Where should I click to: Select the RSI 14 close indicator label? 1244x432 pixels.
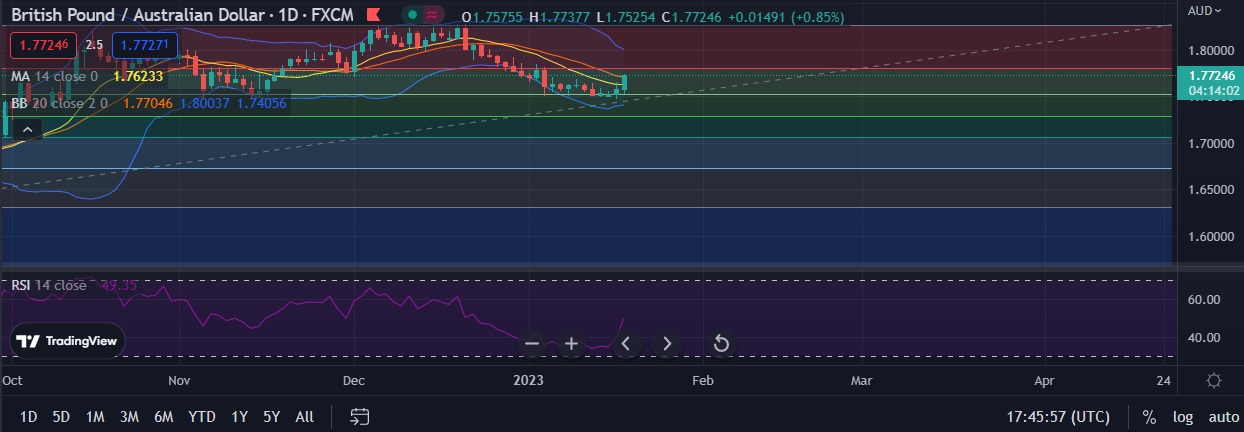(50, 285)
